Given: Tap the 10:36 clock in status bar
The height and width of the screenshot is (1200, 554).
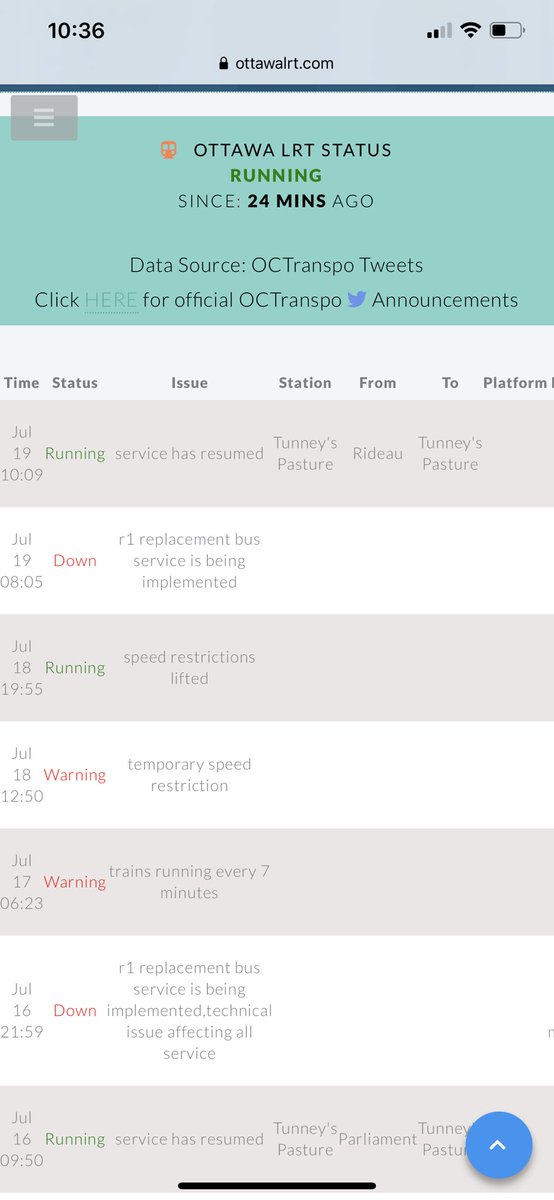Looking at the screenshot, I should [x=76, y=31].
